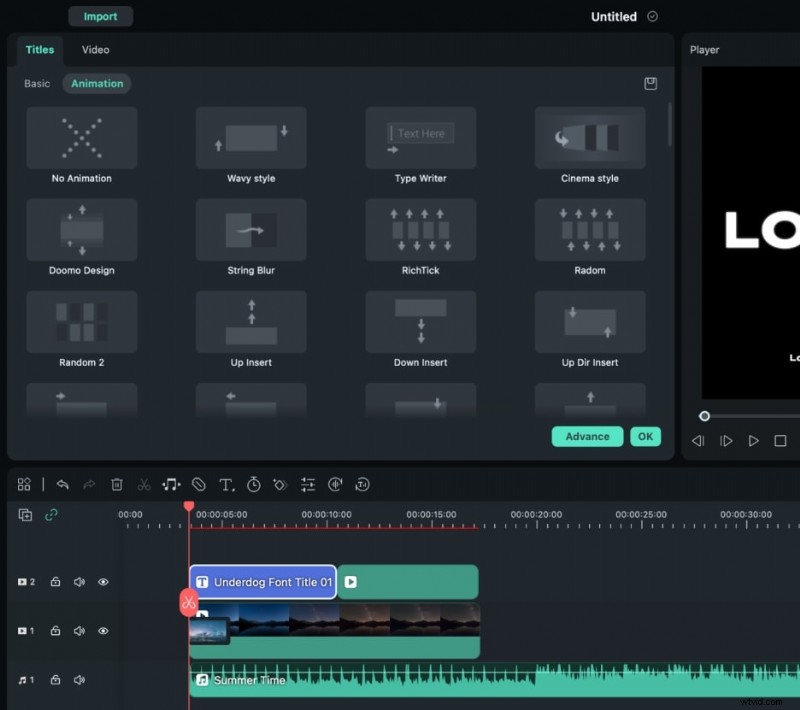800x710 pixels.
Task: Open the speed stopwatch tool
Action: [254, 484]
